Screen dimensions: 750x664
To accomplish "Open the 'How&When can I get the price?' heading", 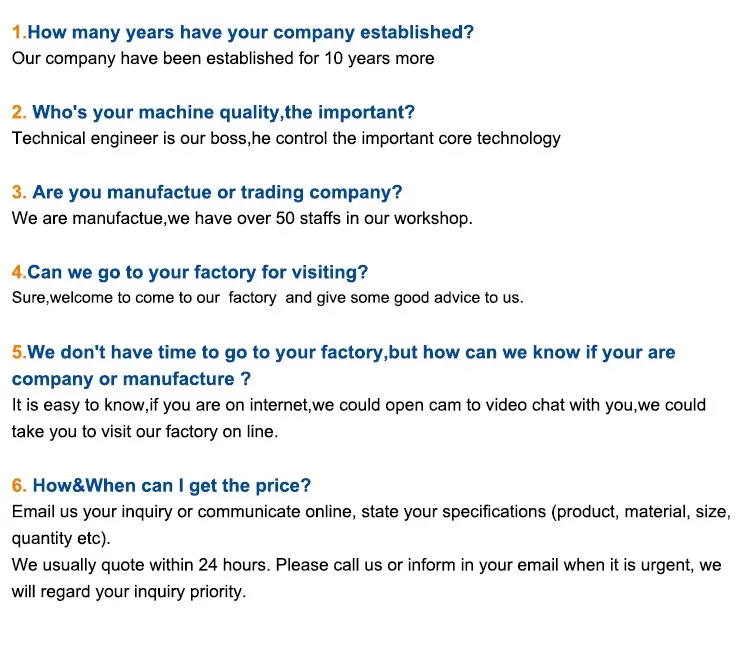I will [x=171, y=486].
